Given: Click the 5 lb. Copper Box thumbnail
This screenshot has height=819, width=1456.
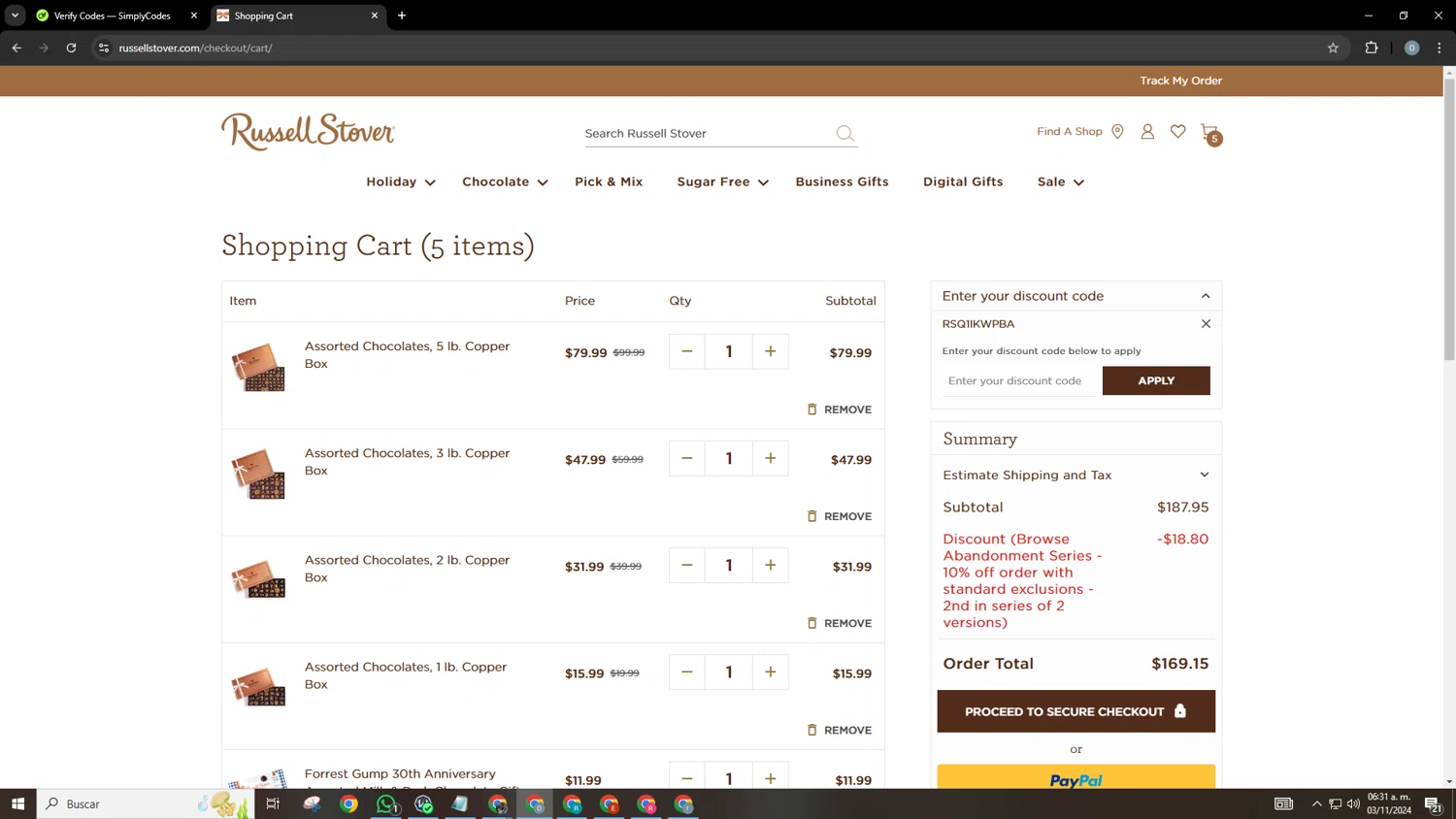Looking at the screenshot, I should (258, 367).
